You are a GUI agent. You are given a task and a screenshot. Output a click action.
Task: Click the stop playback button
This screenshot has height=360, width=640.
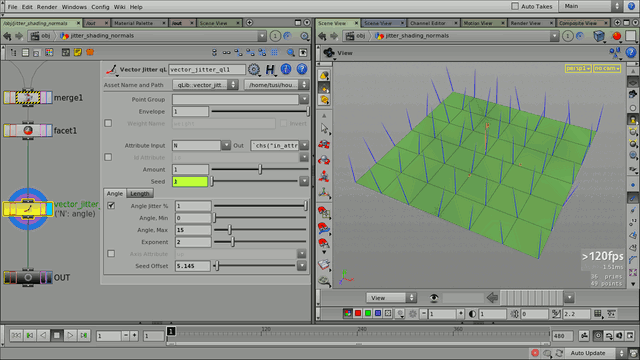click(57, 336)
